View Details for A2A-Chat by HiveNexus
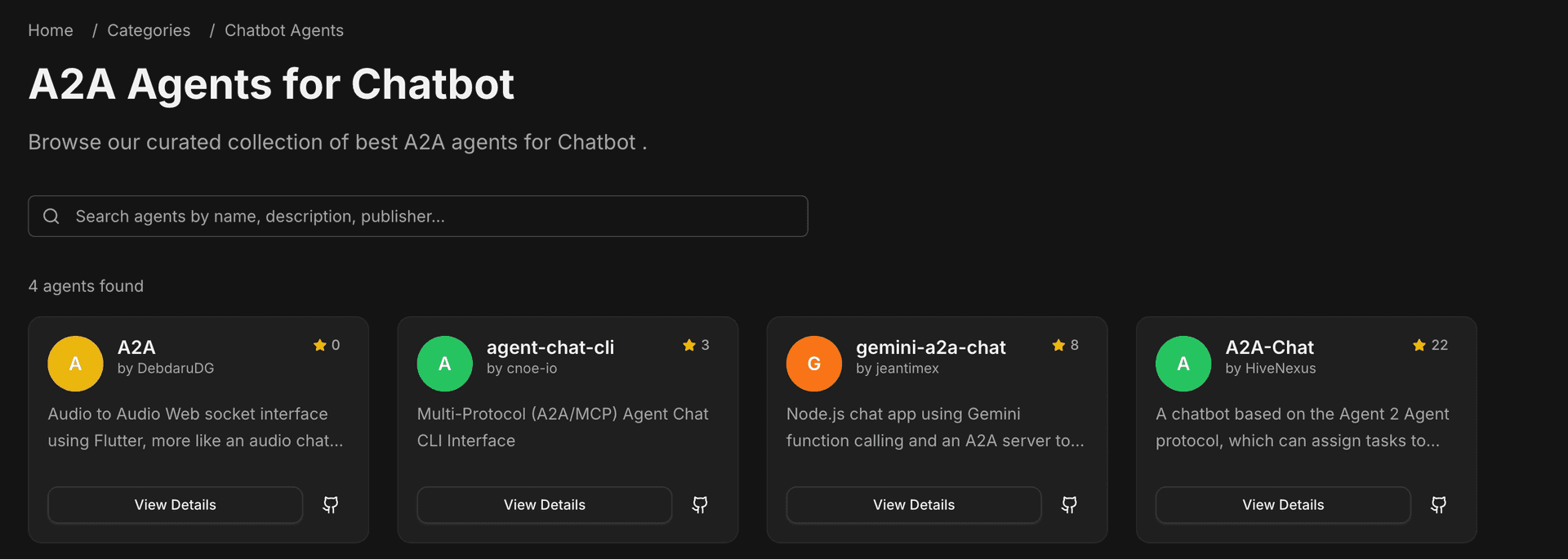The image size is (1568, 559). coord(1282,504)
